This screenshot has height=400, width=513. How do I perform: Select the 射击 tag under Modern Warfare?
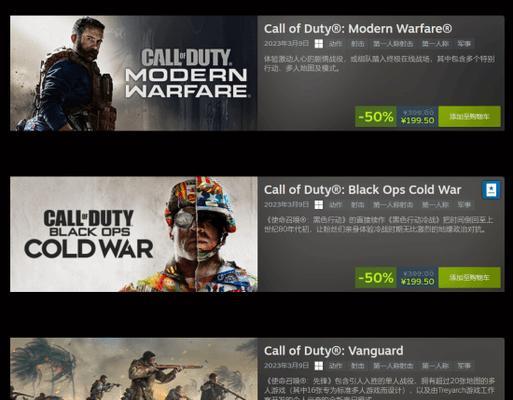pos(357,44)
